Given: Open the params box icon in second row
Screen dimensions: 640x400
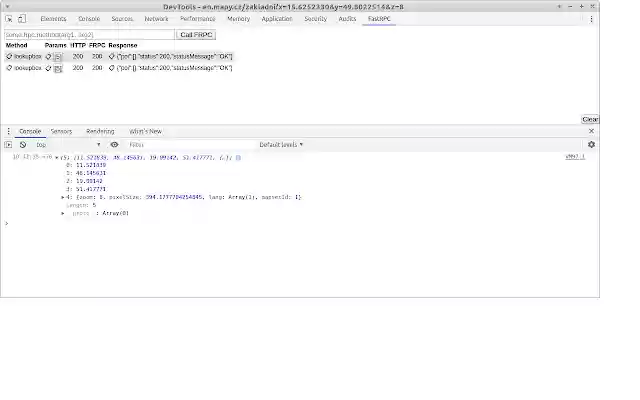Looking at the screenshot, I should click(58, 69).
